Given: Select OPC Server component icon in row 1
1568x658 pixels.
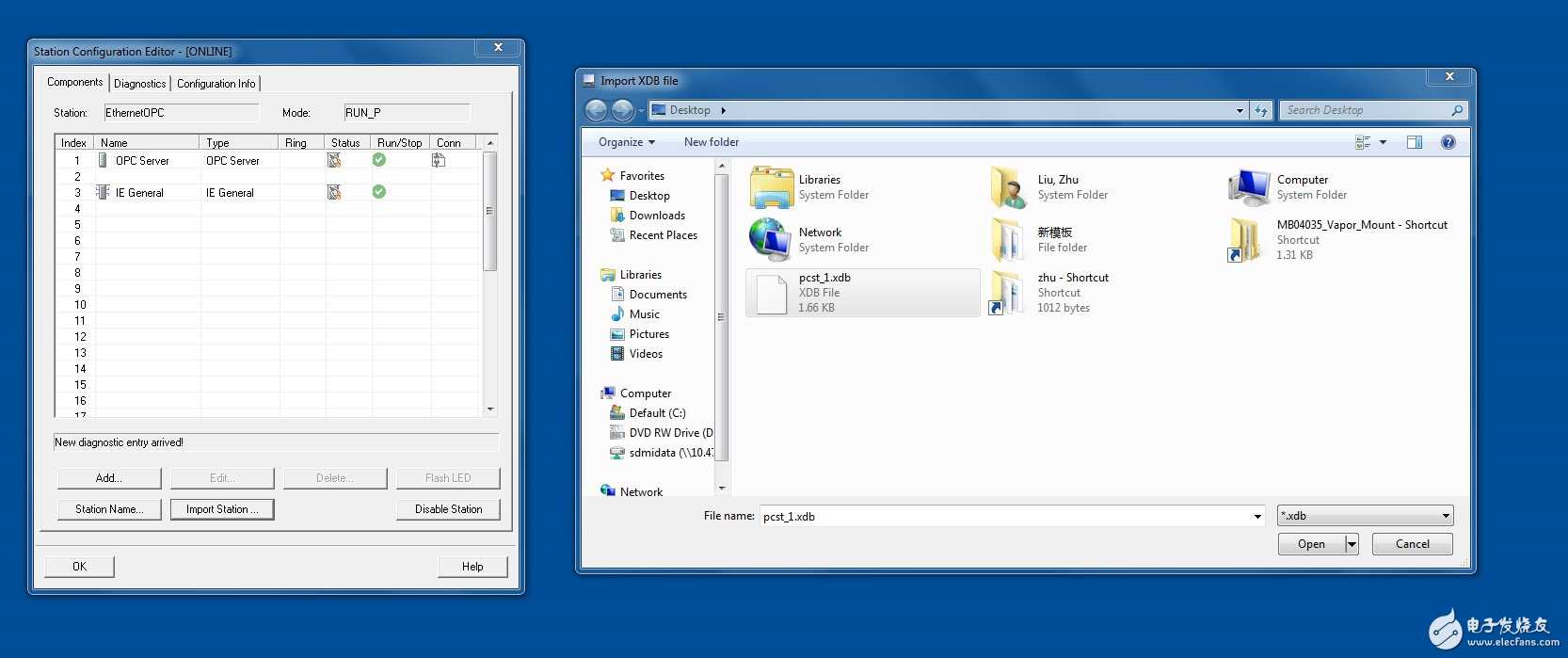Looking at the screenshot, I should [x=103, y=160].
